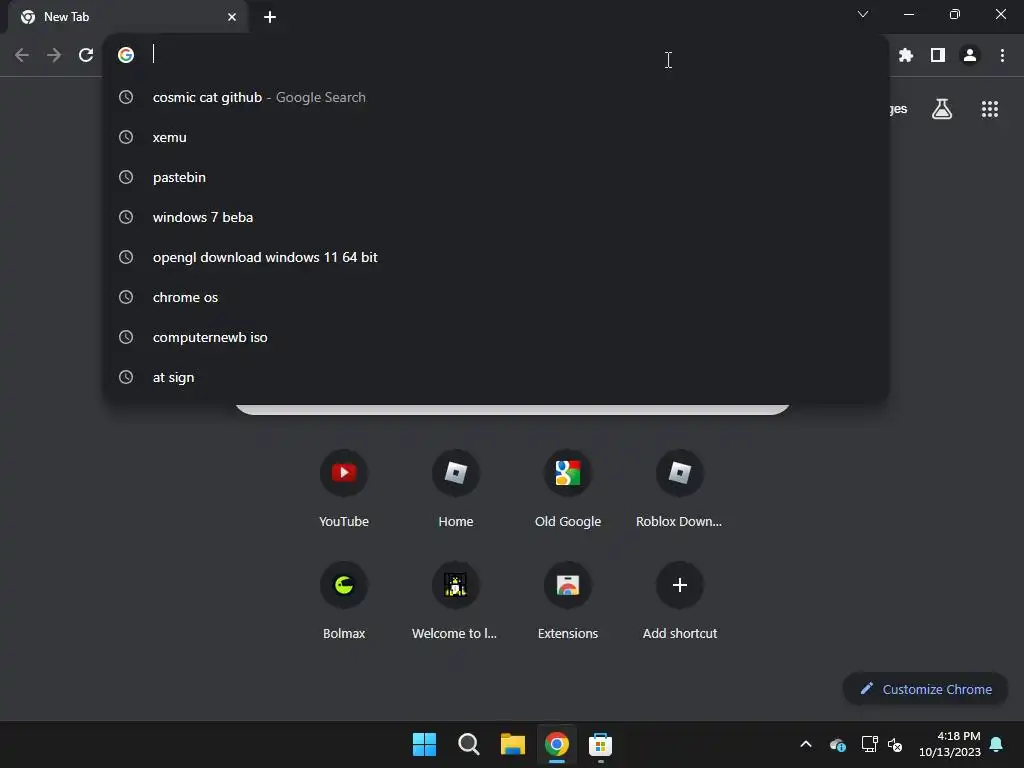Open the profile avatar menu
Image resolution: width=1024 pixels, height=768 pixels.
point(970,56)
